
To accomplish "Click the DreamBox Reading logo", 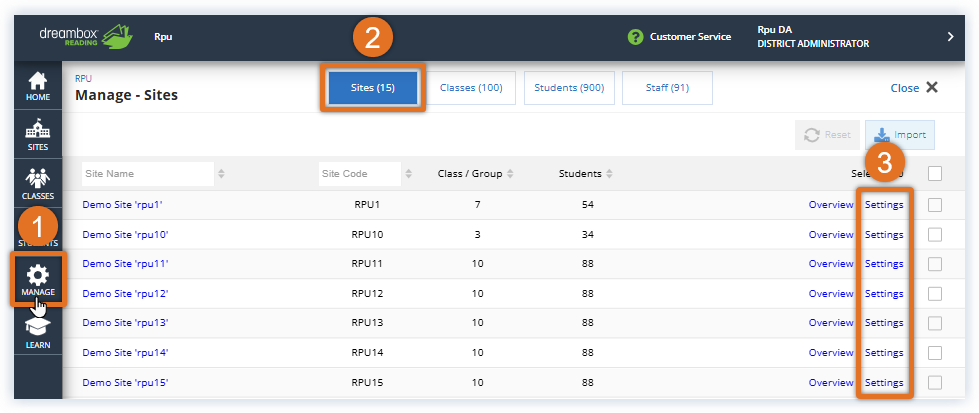I will tap(86, 37).
